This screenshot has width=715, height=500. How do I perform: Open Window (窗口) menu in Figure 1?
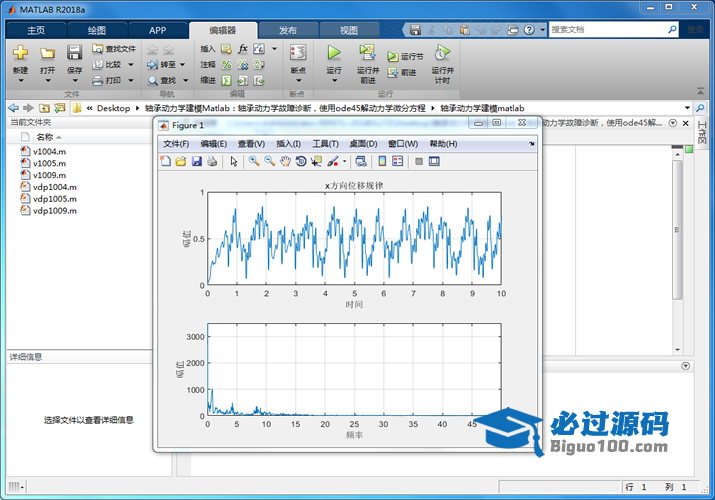[403, 144]
